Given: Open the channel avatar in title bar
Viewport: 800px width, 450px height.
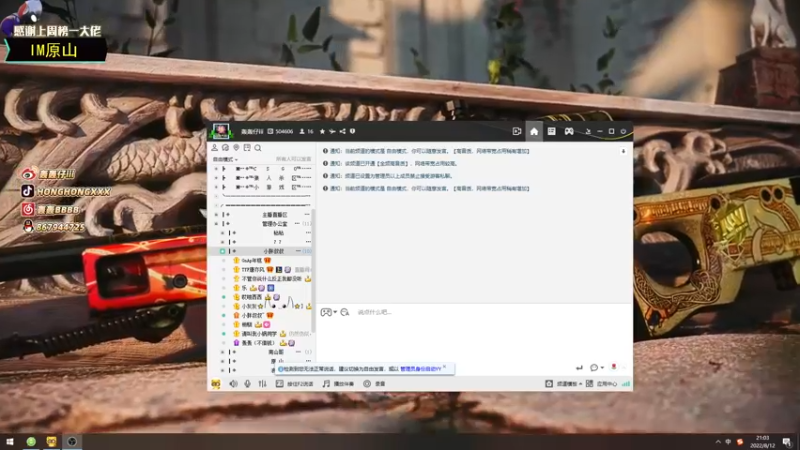Looking at the screenshot, I should click(221, 131).
